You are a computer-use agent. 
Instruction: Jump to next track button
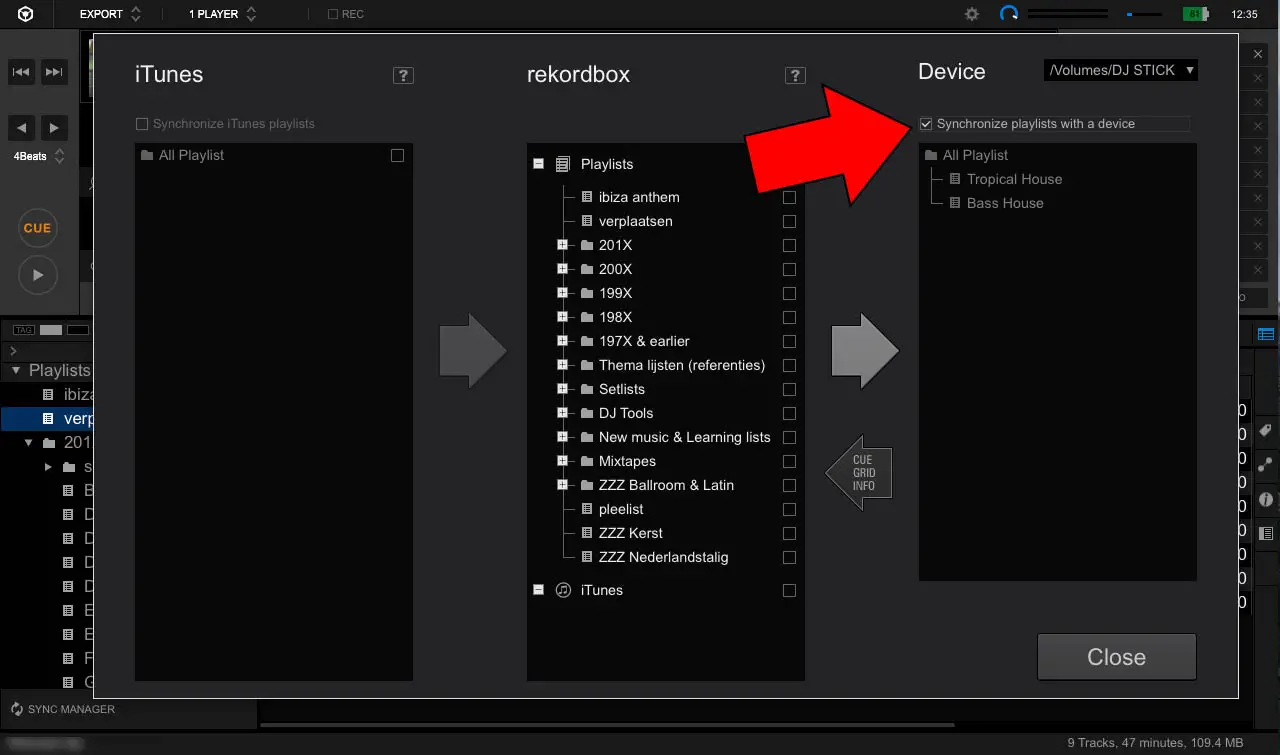[54, 72]
